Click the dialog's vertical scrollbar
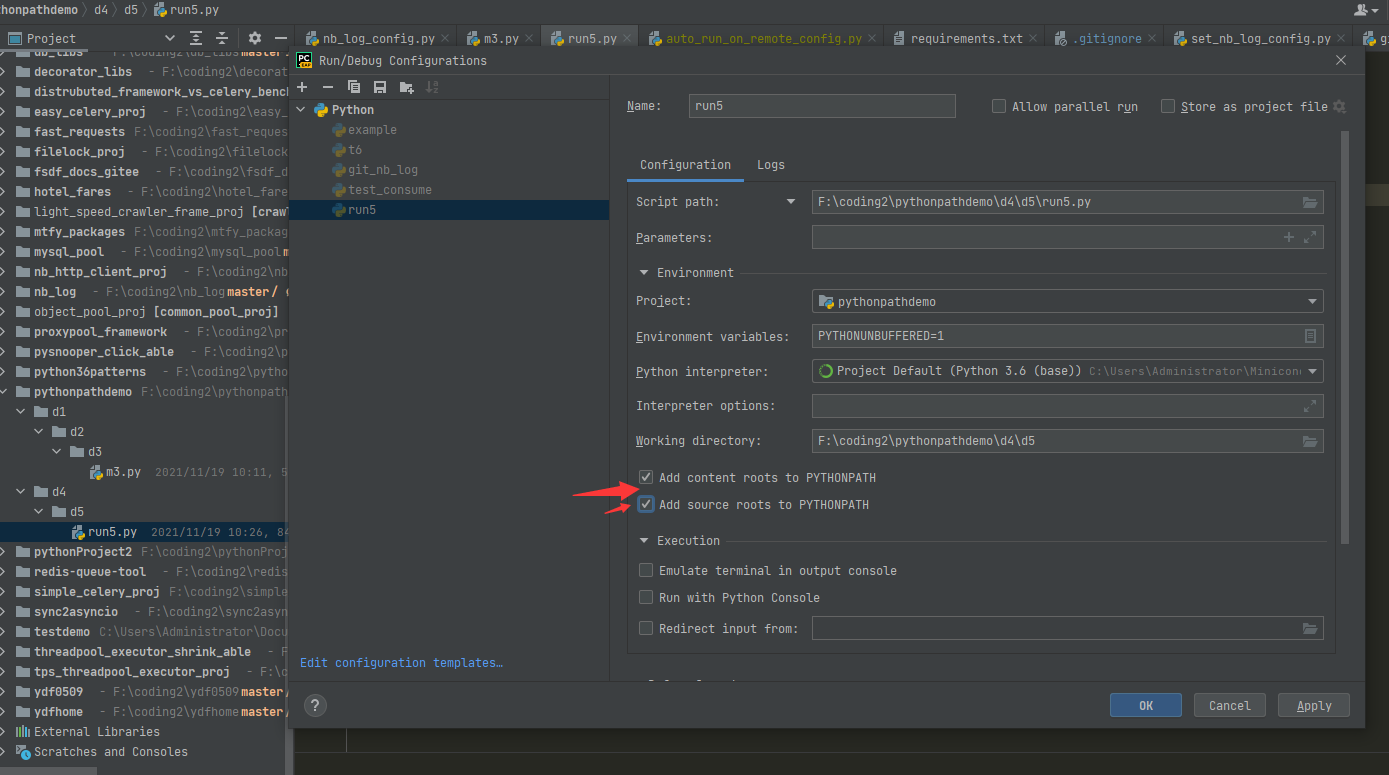Screen dimensions: 1389x775 pyautogui.click(x=1345, y=338)
